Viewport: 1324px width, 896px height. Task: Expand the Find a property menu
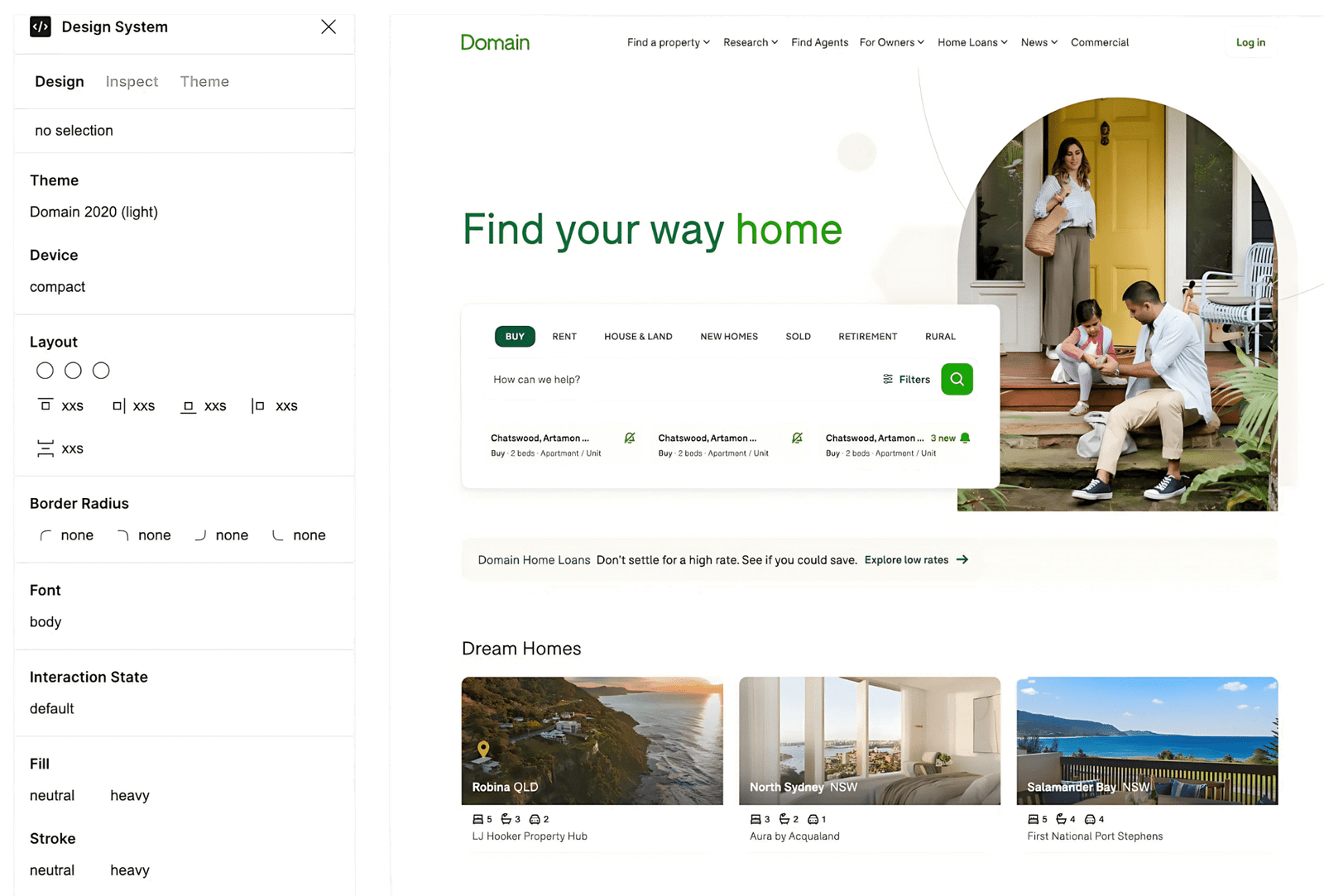pyautogui.click(x=668, y=42)
